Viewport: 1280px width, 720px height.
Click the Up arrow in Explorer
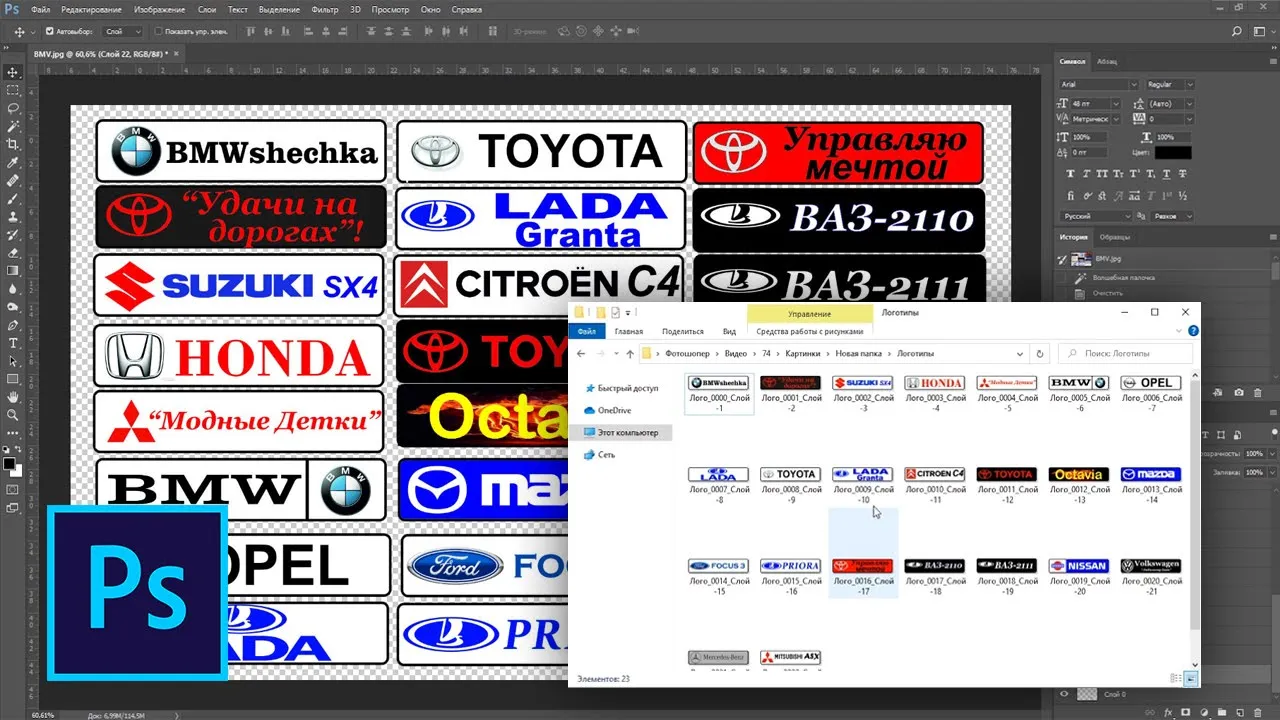tap(629, 353)
